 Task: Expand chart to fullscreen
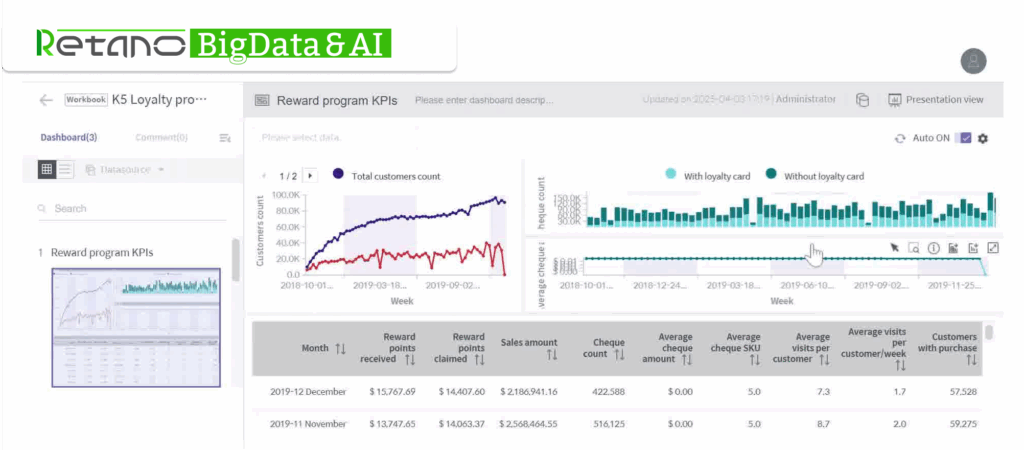coord(992,247)
